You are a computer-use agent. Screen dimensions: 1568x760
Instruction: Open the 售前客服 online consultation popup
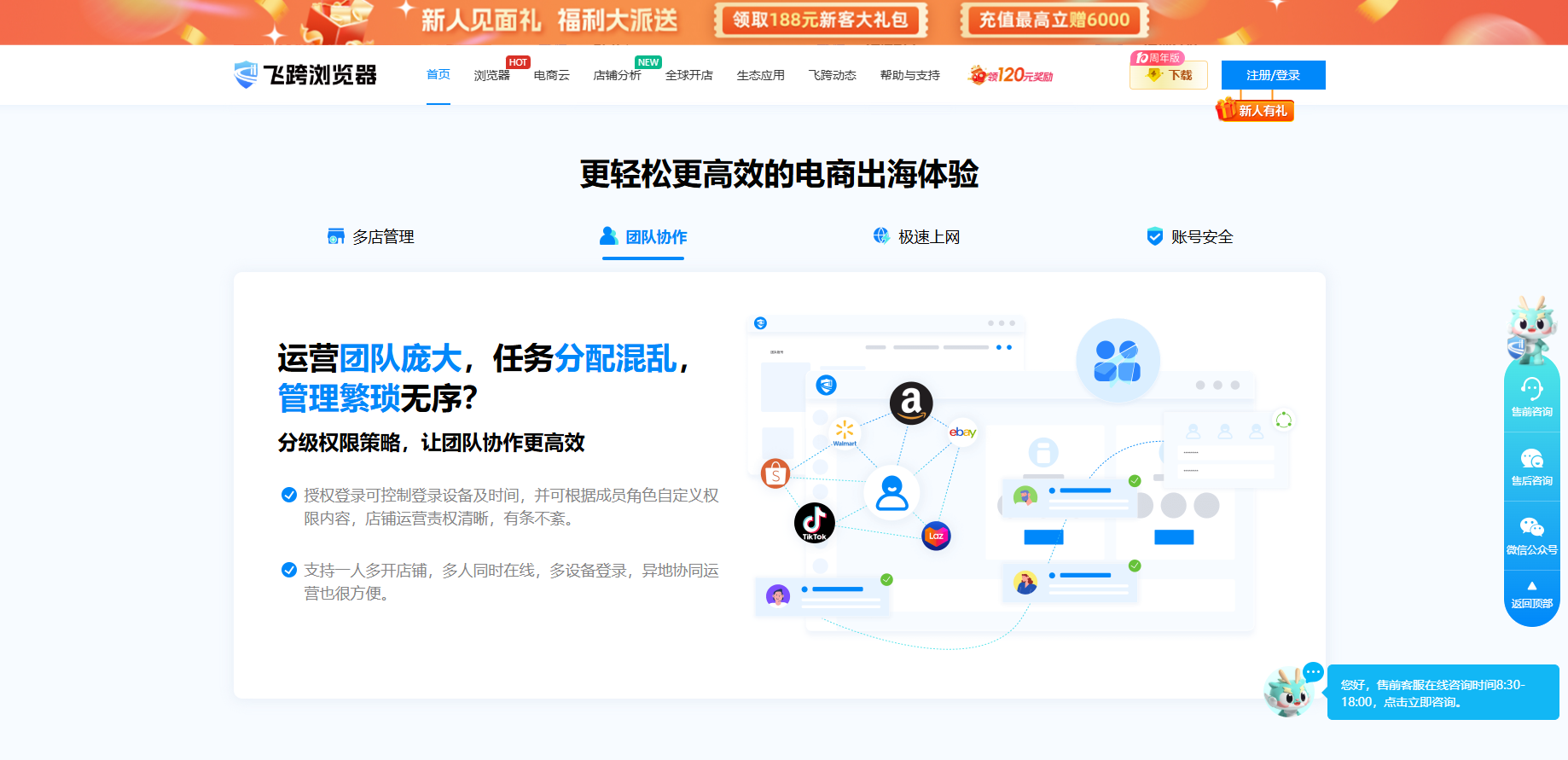tap(1443, 693)
